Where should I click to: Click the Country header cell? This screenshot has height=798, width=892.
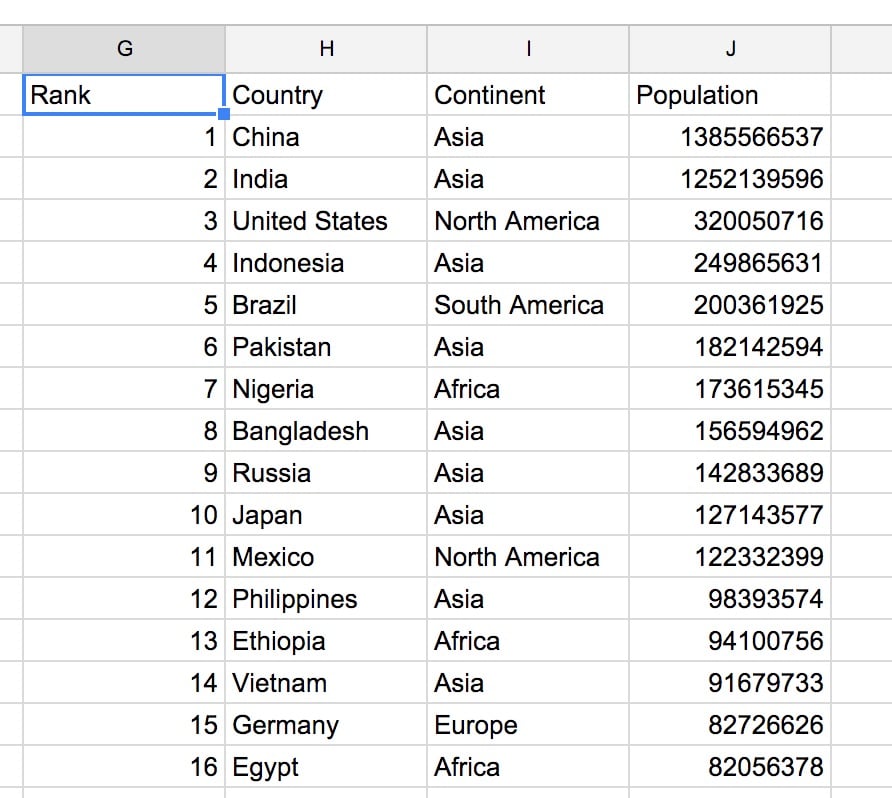pos(326,94)
